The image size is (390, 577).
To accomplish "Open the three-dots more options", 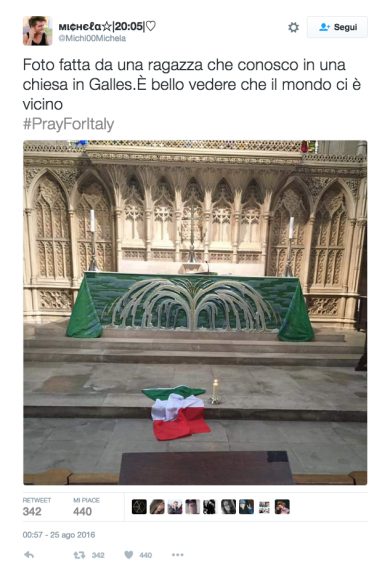I will point(178,555).
